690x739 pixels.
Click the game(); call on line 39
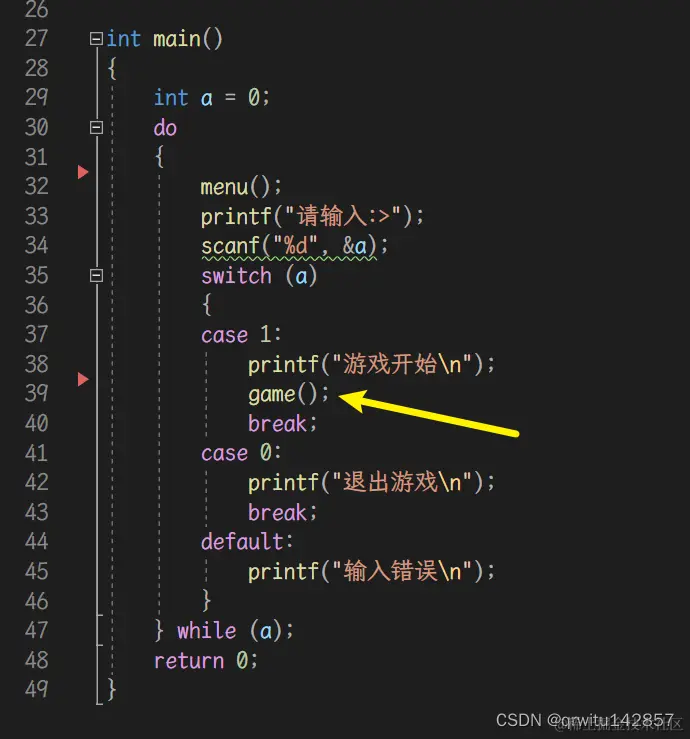click(288, 394)
